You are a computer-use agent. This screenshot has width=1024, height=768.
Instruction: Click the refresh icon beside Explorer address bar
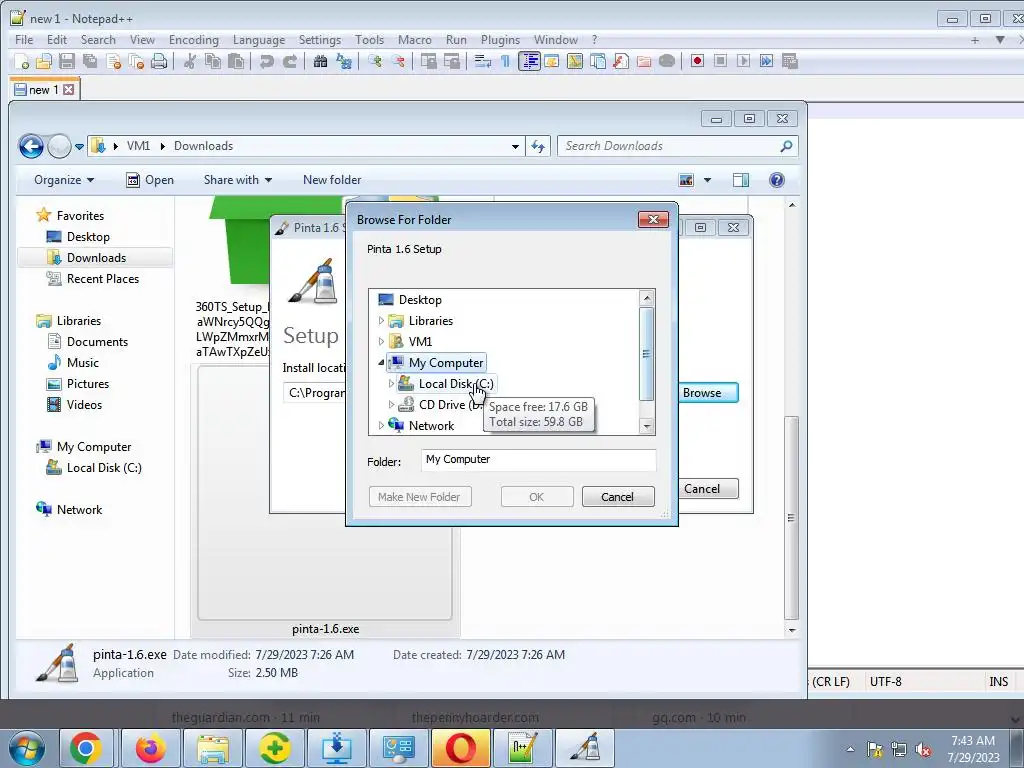click(x=538, y=146)
